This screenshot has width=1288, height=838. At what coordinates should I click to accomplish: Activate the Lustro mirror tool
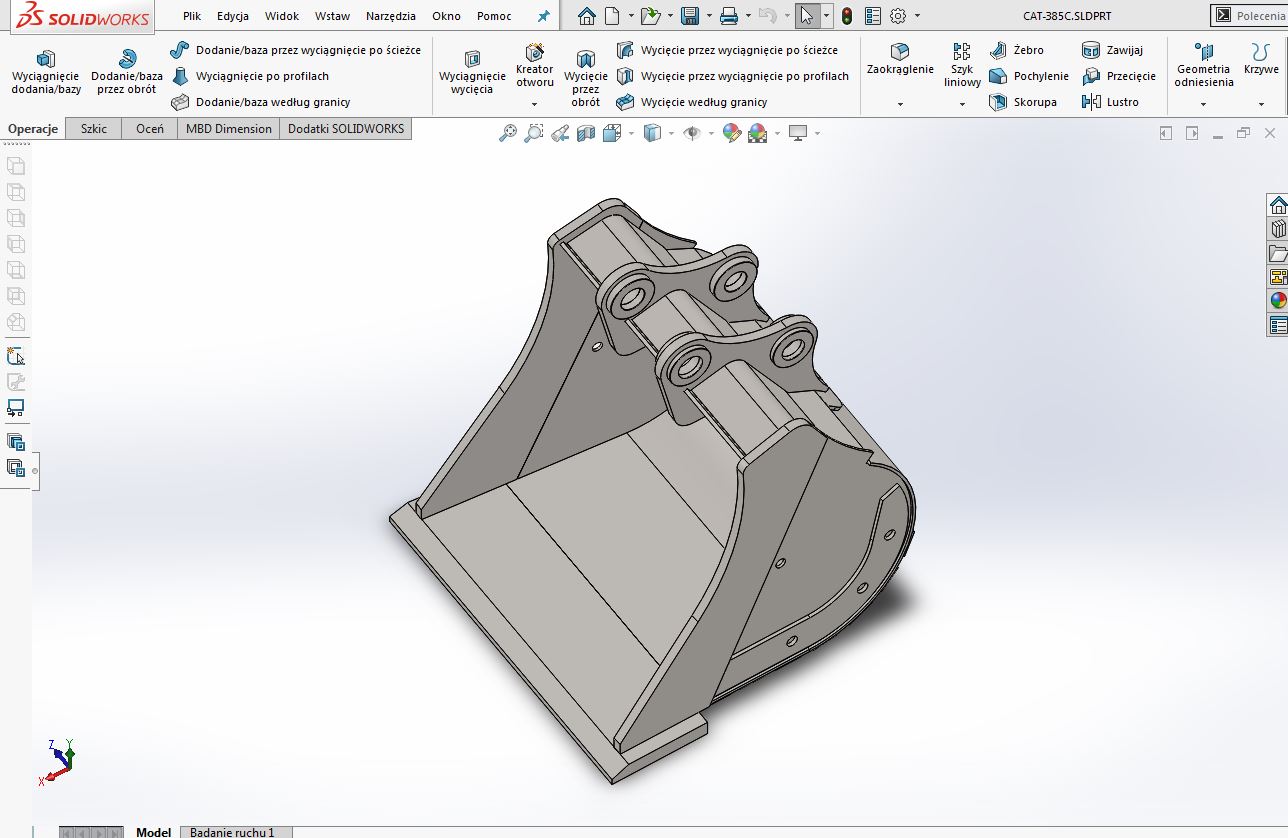pyautogui.click(x=1110, y=102)
